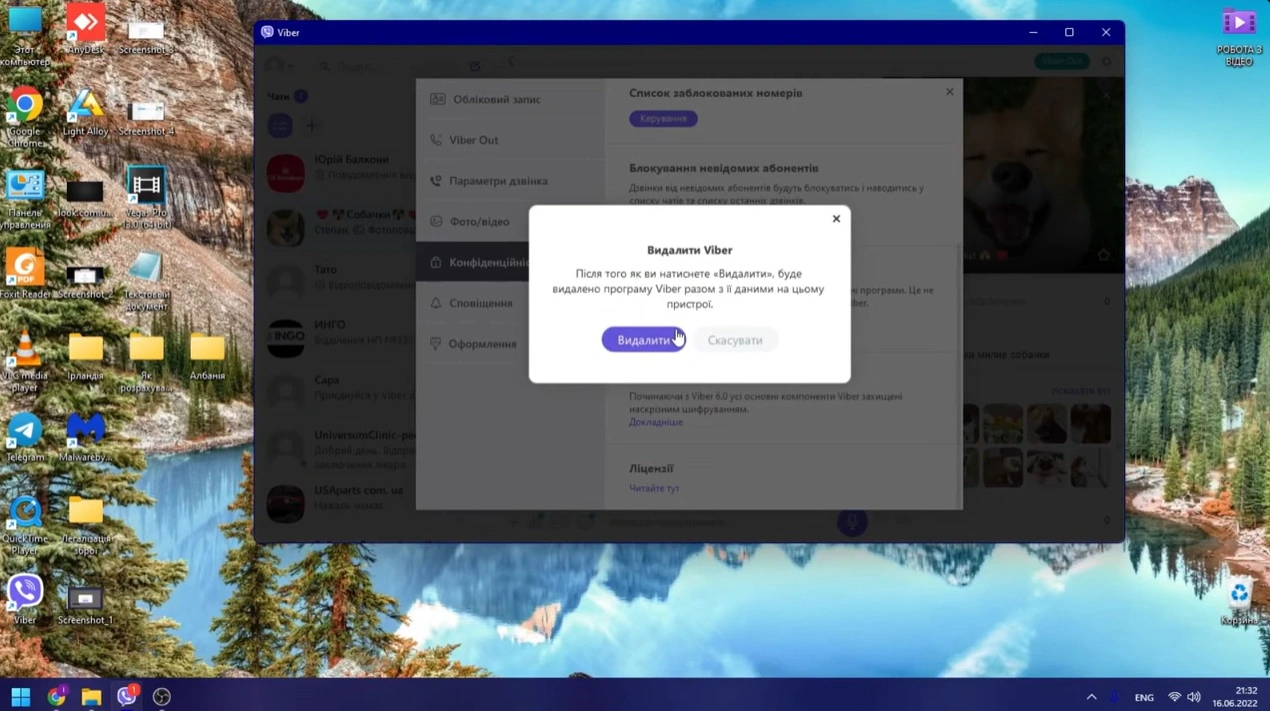Launch Telegram from desktop shortcut
The width and height of the screenshot is (1270, 711).
coord(25,431)
